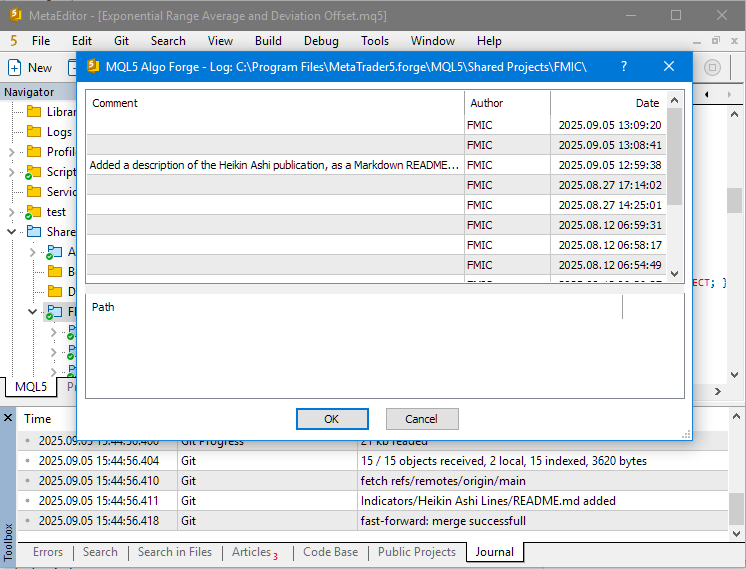Select the Heikin Ashi README commit row
The image size is (746, 569).
point(376,165)
